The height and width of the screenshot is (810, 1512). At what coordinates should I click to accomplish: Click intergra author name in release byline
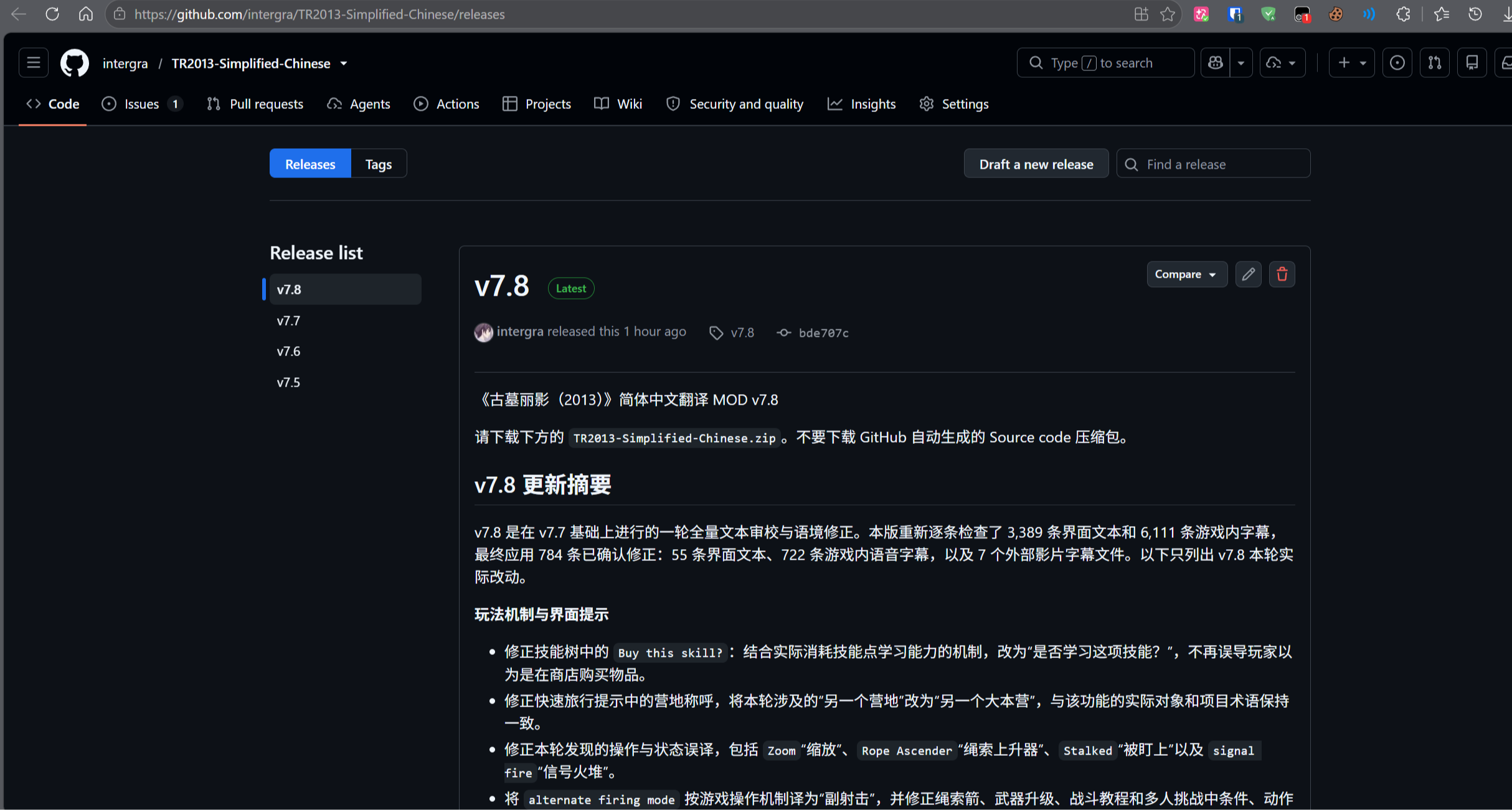[520, 332]
